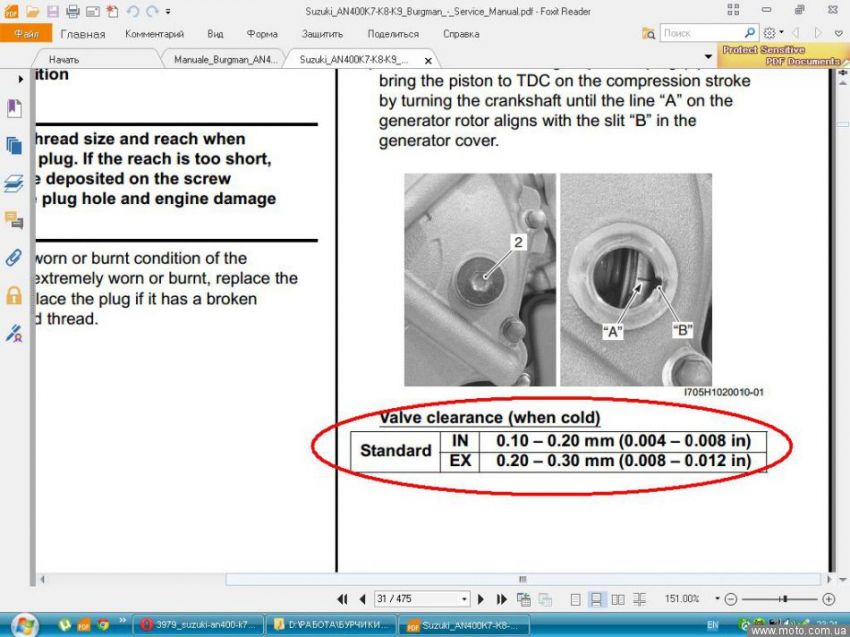Save the document with the floppy icon
The height and width of the screenshot is (637, 850).
click(53, 11)
